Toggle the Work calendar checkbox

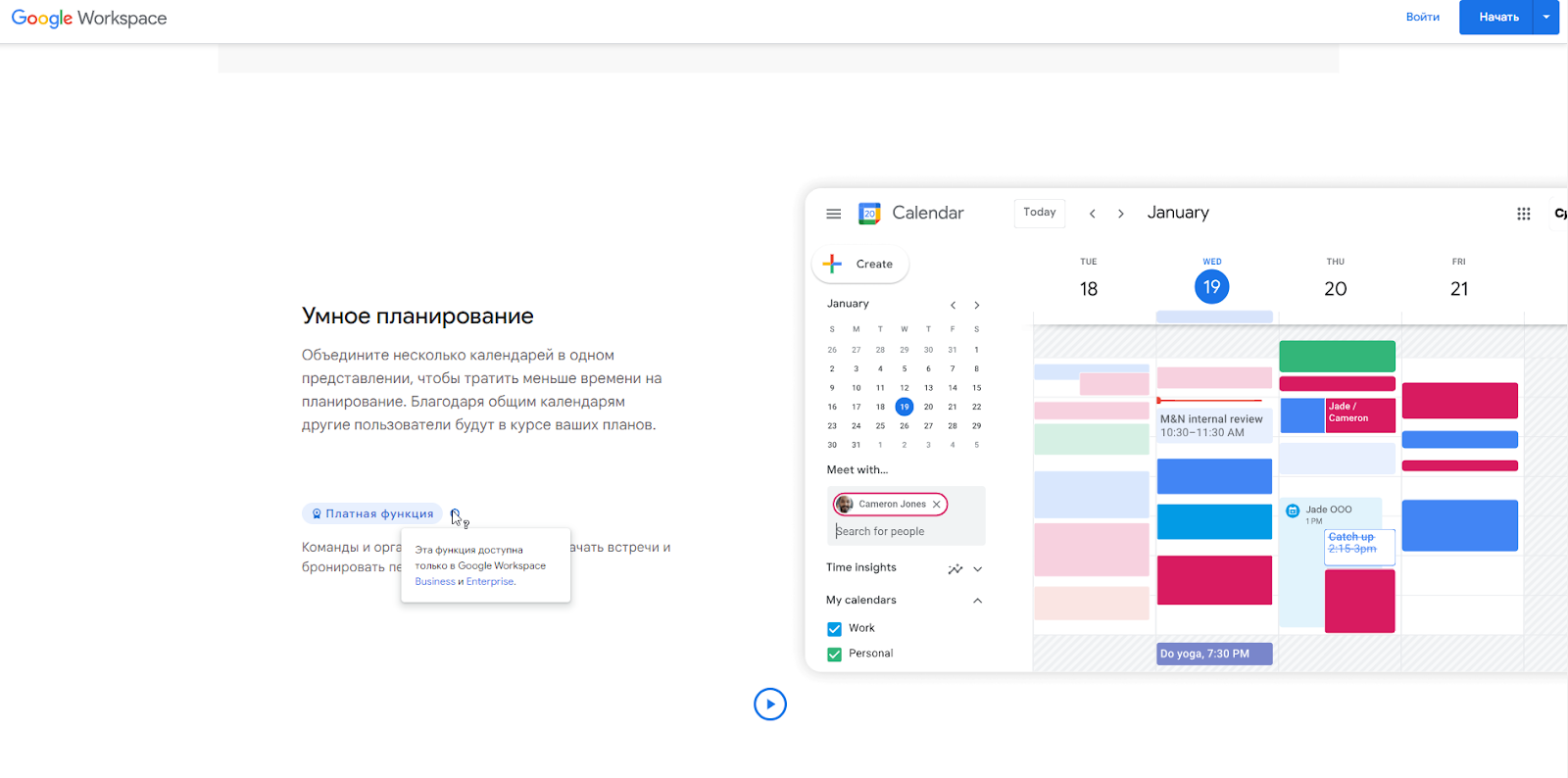point(835,629)
